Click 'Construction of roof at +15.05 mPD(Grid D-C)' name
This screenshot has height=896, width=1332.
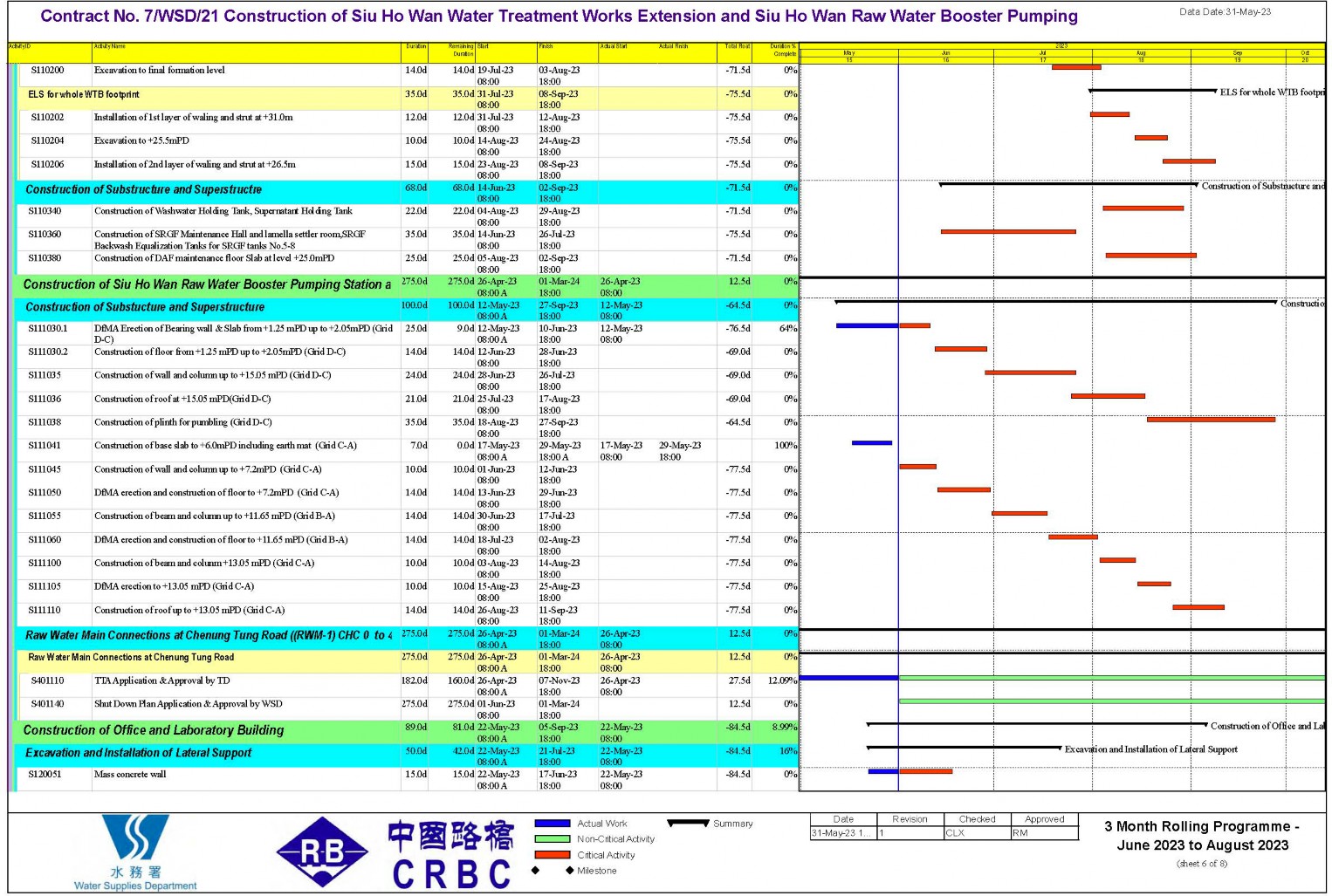(182, 400)
